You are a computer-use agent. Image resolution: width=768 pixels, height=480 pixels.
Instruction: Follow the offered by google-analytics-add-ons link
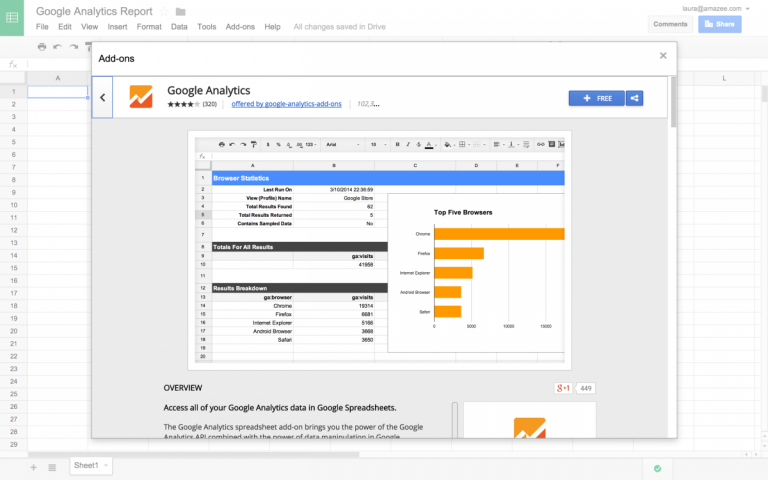[287, 104]
